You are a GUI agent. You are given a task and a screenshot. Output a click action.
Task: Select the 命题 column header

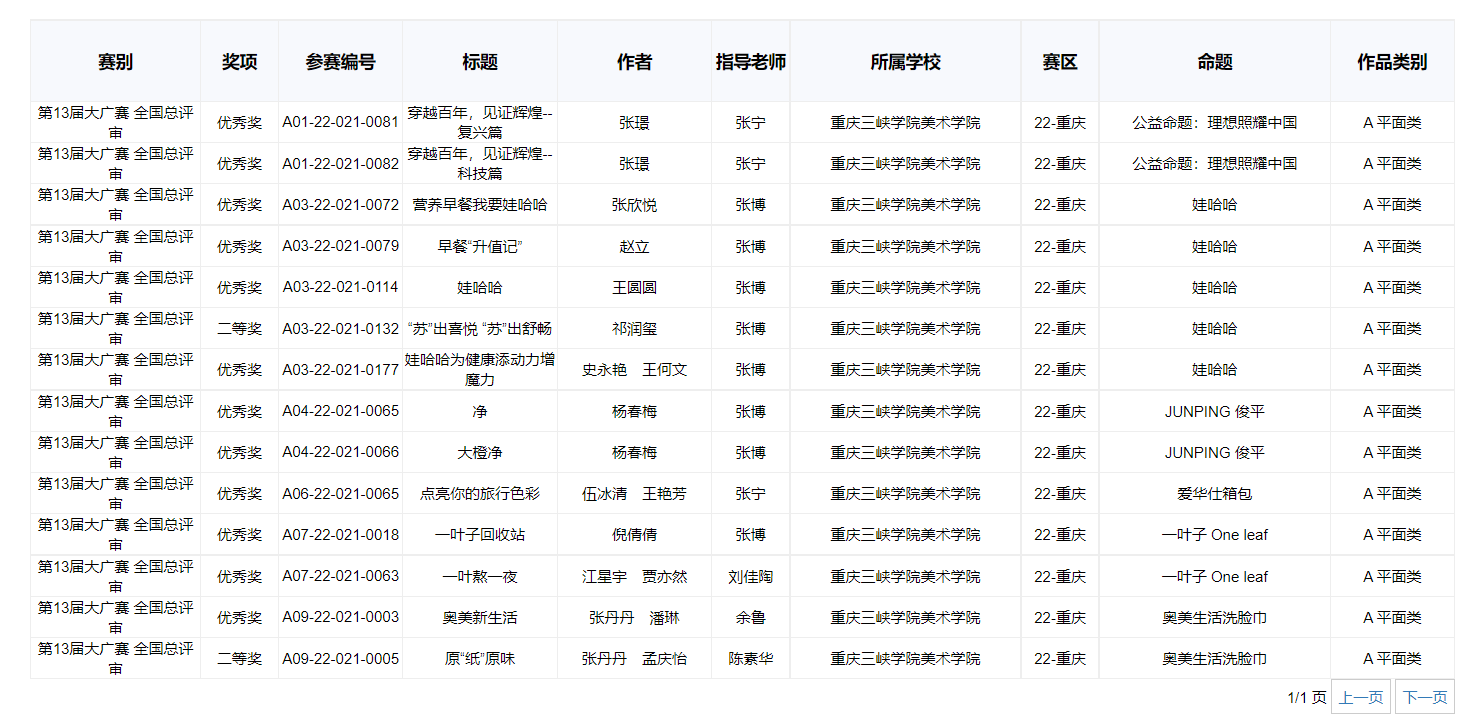(x=1214, y=62)
